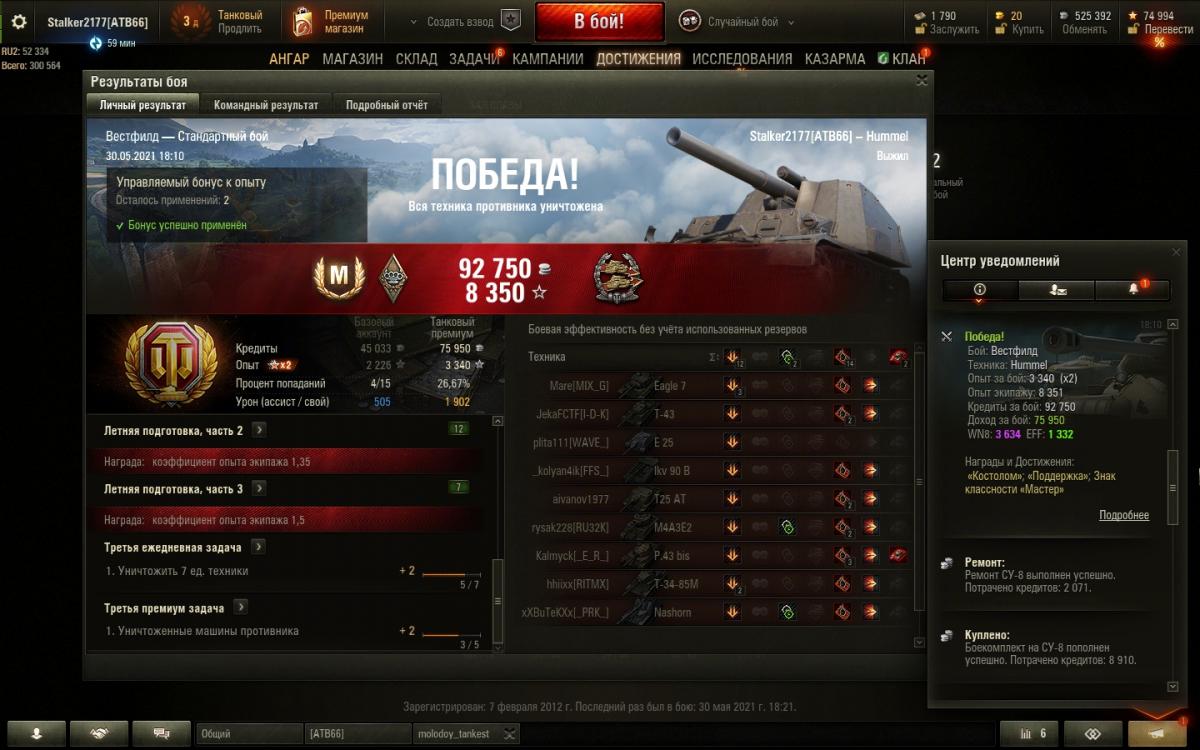Switch to Командный результат tab
Image resolution: width=1200 pixels, height=750 pixels.
[266, 105]
